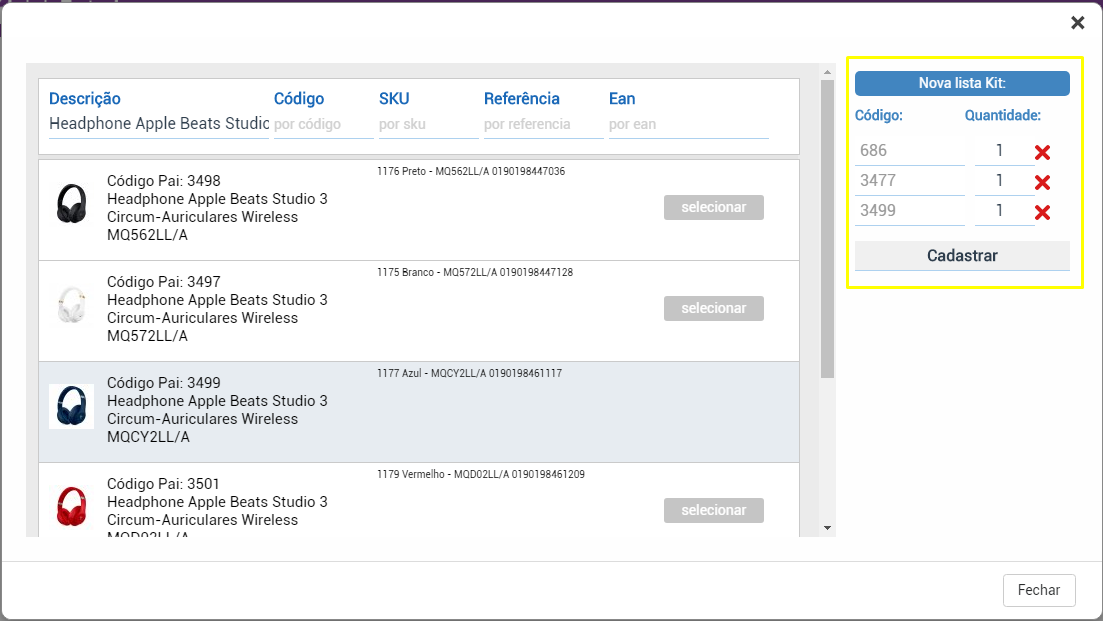
Task: Click the red headphone thumbnail
Action: coord(72,506)
